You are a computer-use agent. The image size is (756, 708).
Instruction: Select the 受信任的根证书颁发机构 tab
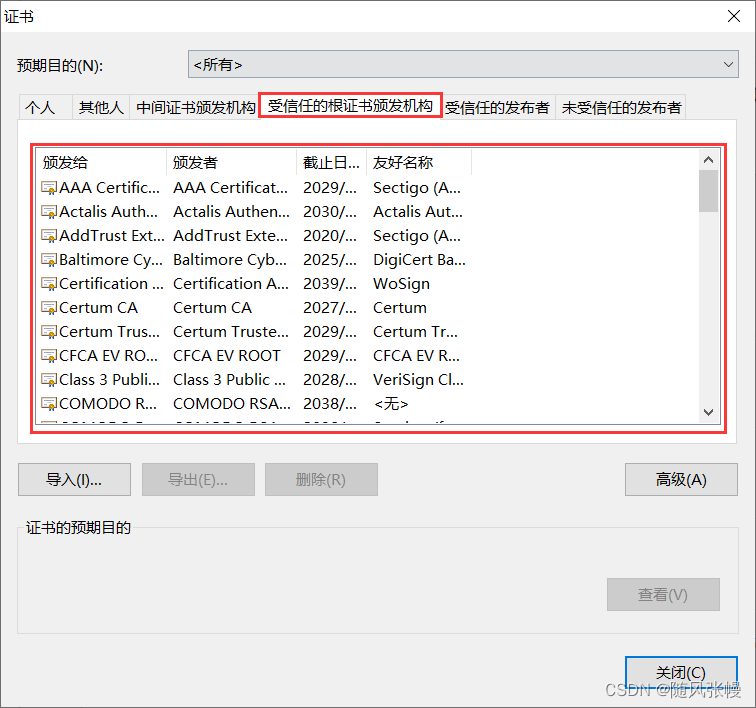pos(351,106)
